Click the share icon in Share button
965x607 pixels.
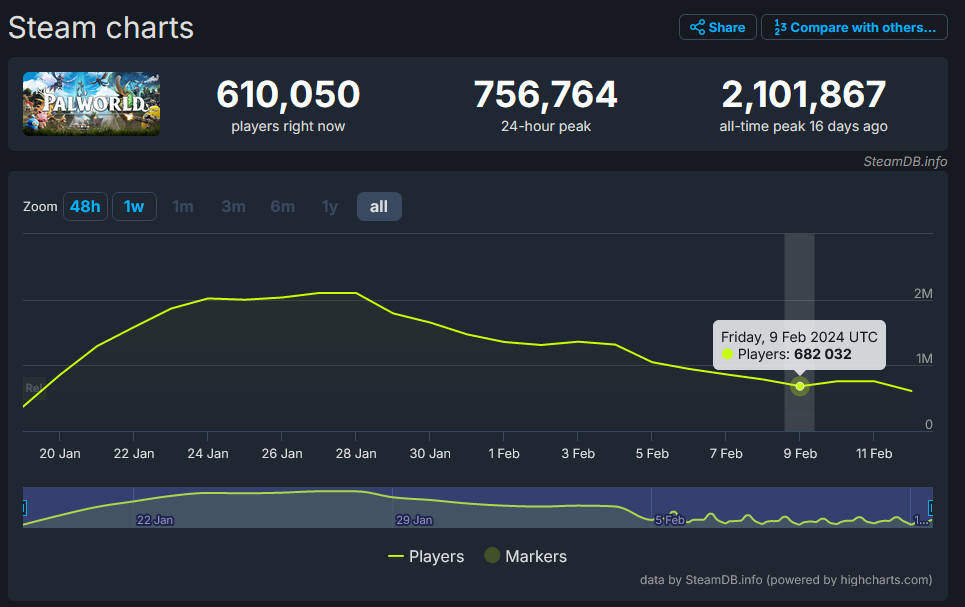click(x=697, y=27)
